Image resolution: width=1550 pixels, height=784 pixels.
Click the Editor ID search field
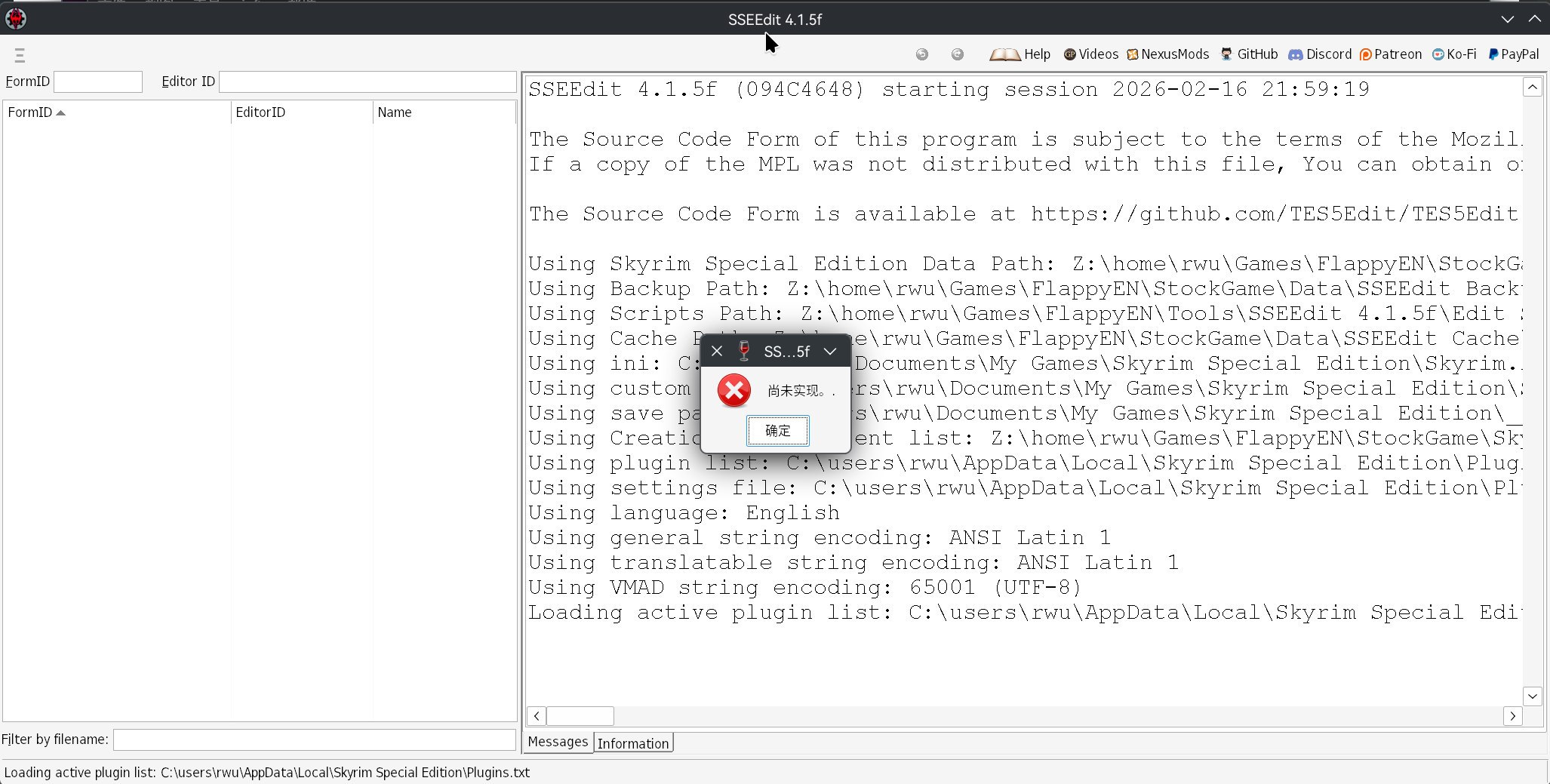click(367, 81)
